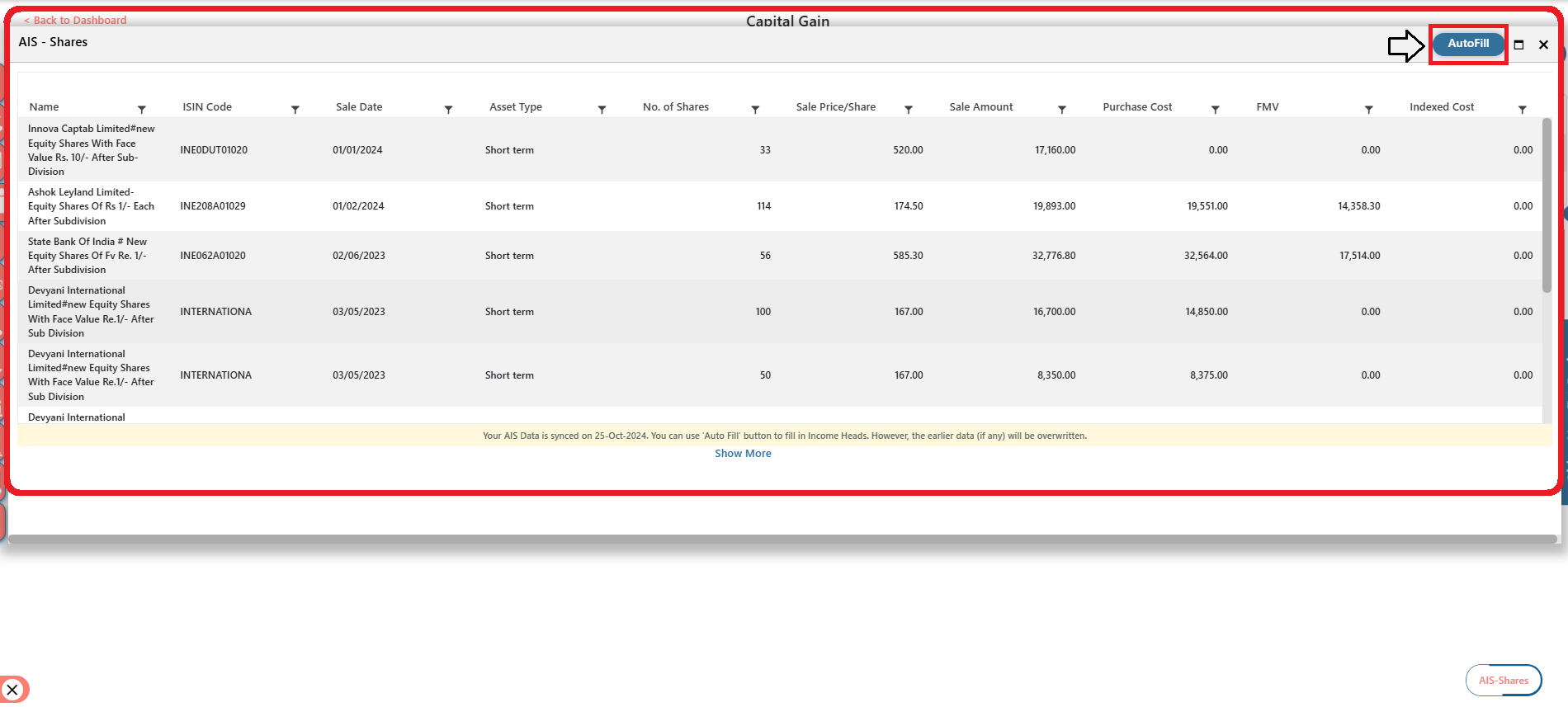1568x707 pixels.
Task: Click ISIN code INE0DUT01020
Action: (x=214, y=150)
